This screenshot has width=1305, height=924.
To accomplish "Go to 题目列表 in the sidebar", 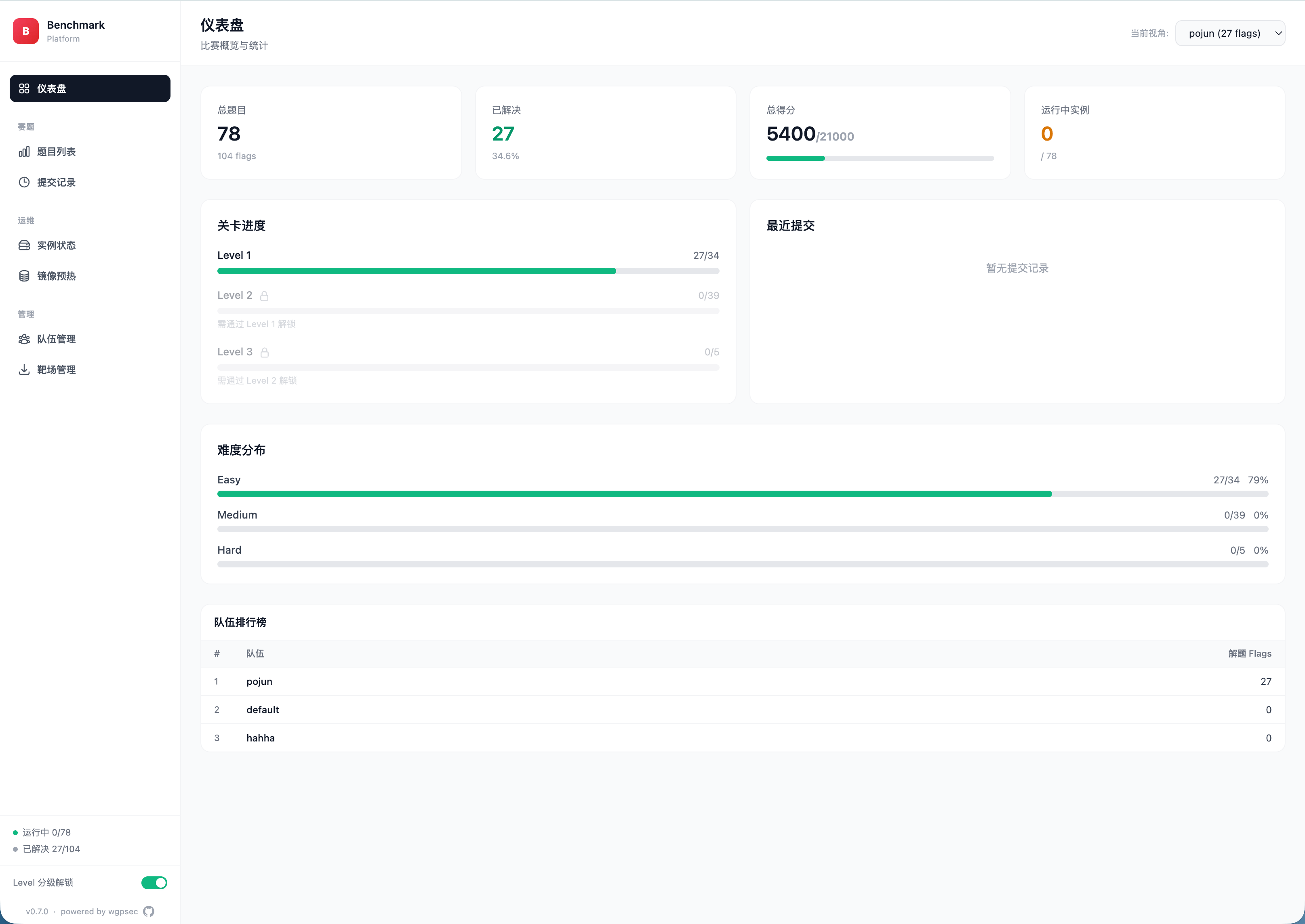I will click(90, 152).
